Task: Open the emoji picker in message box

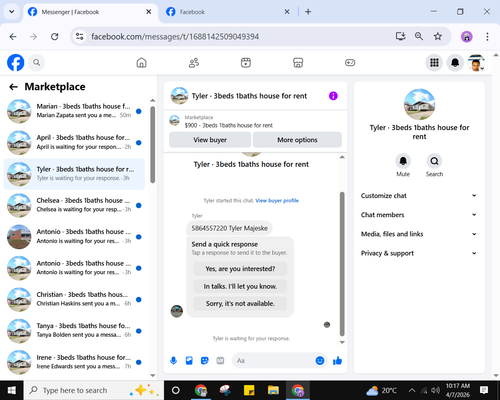Action: (x=320, y=361)
